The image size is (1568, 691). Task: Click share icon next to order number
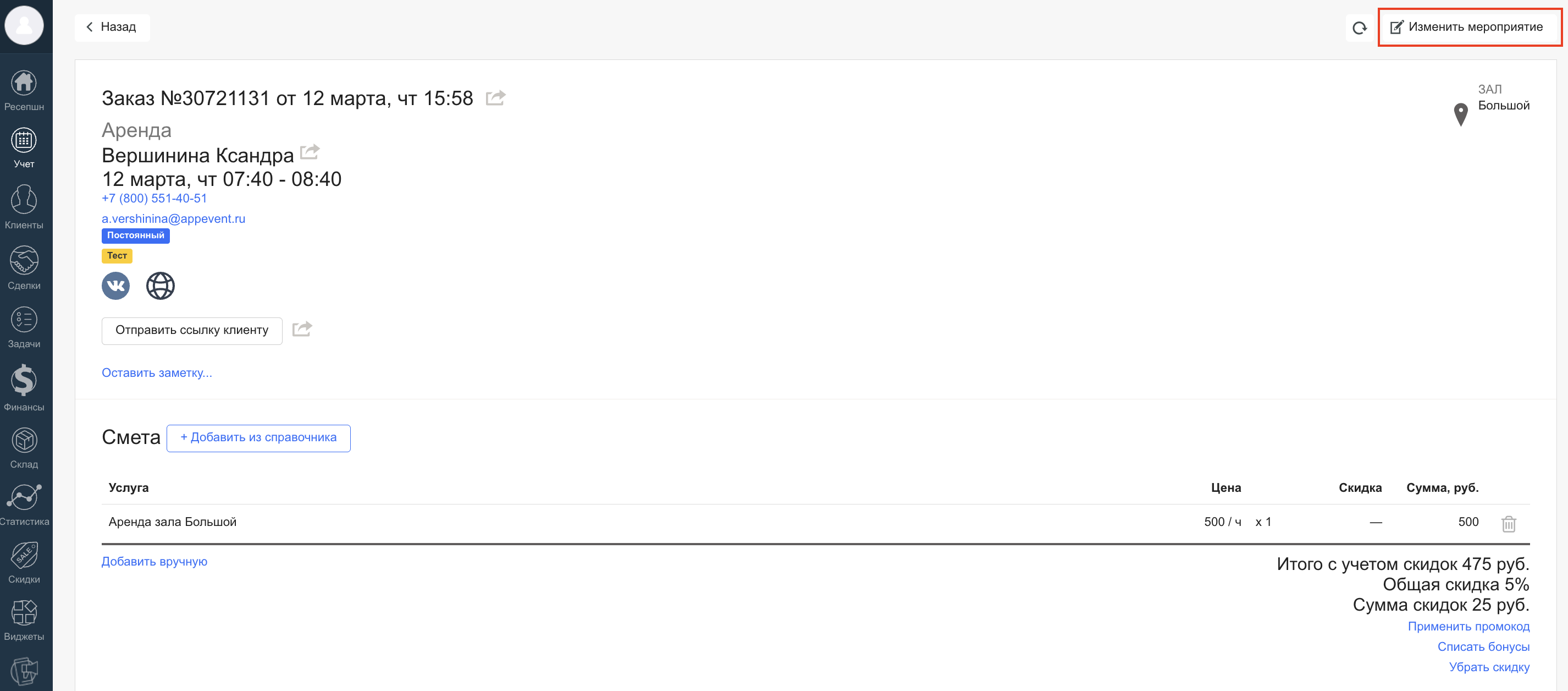coord(495,97)
